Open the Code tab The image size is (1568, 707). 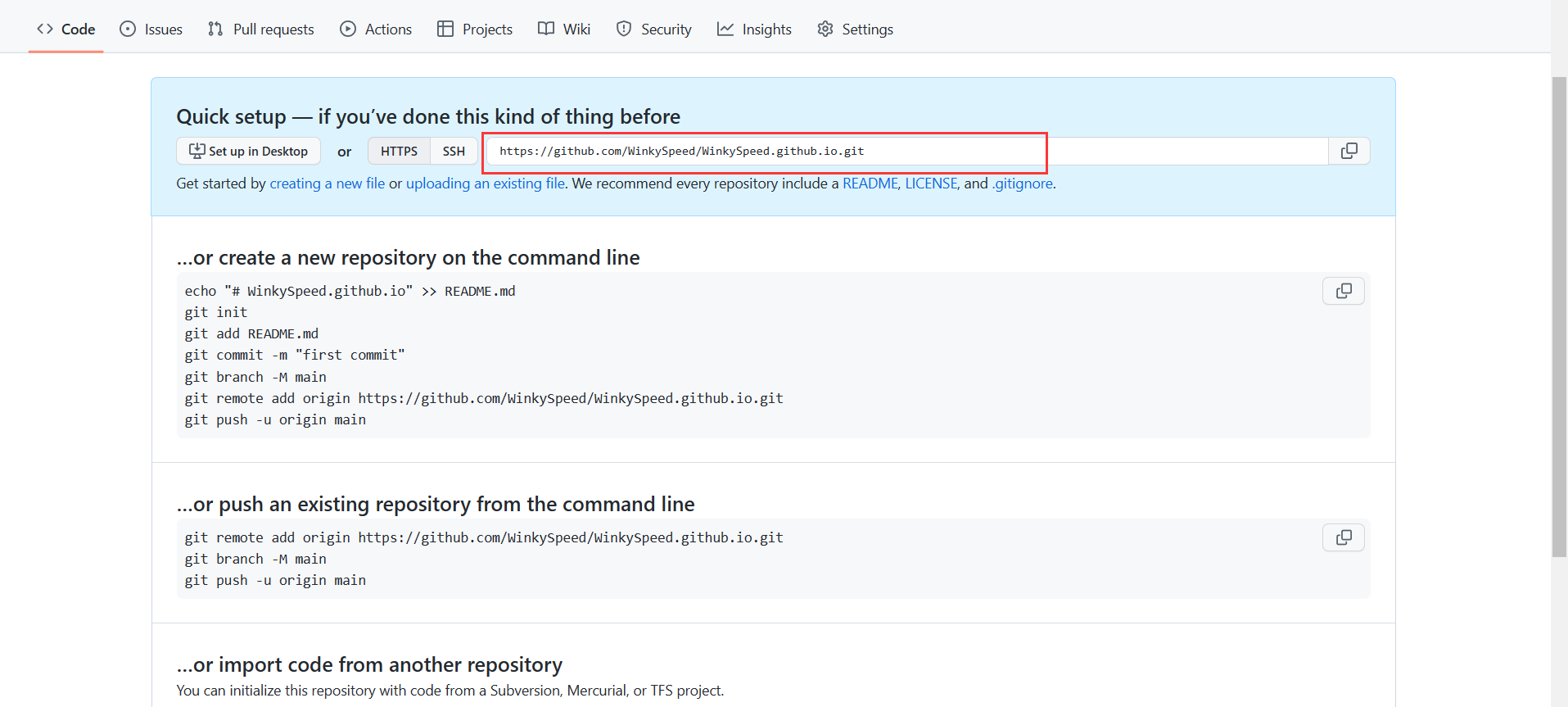[66, 29]
